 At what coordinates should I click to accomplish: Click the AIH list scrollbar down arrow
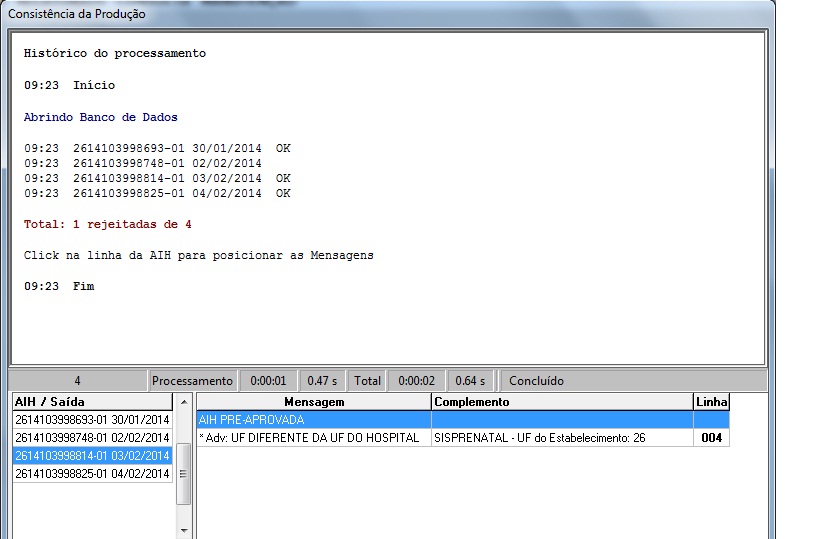coord(183,531)
